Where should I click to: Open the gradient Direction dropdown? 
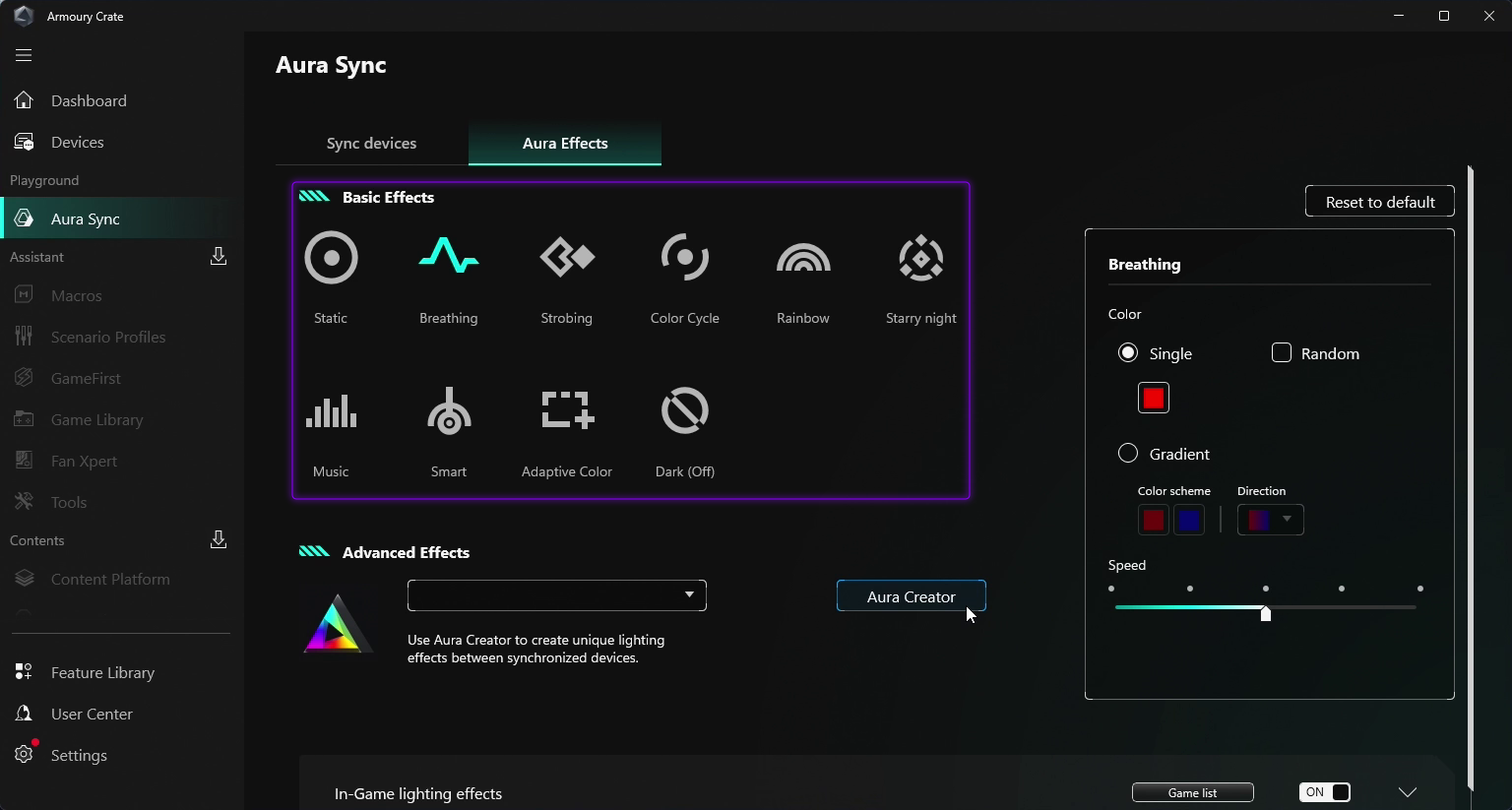1271,520
